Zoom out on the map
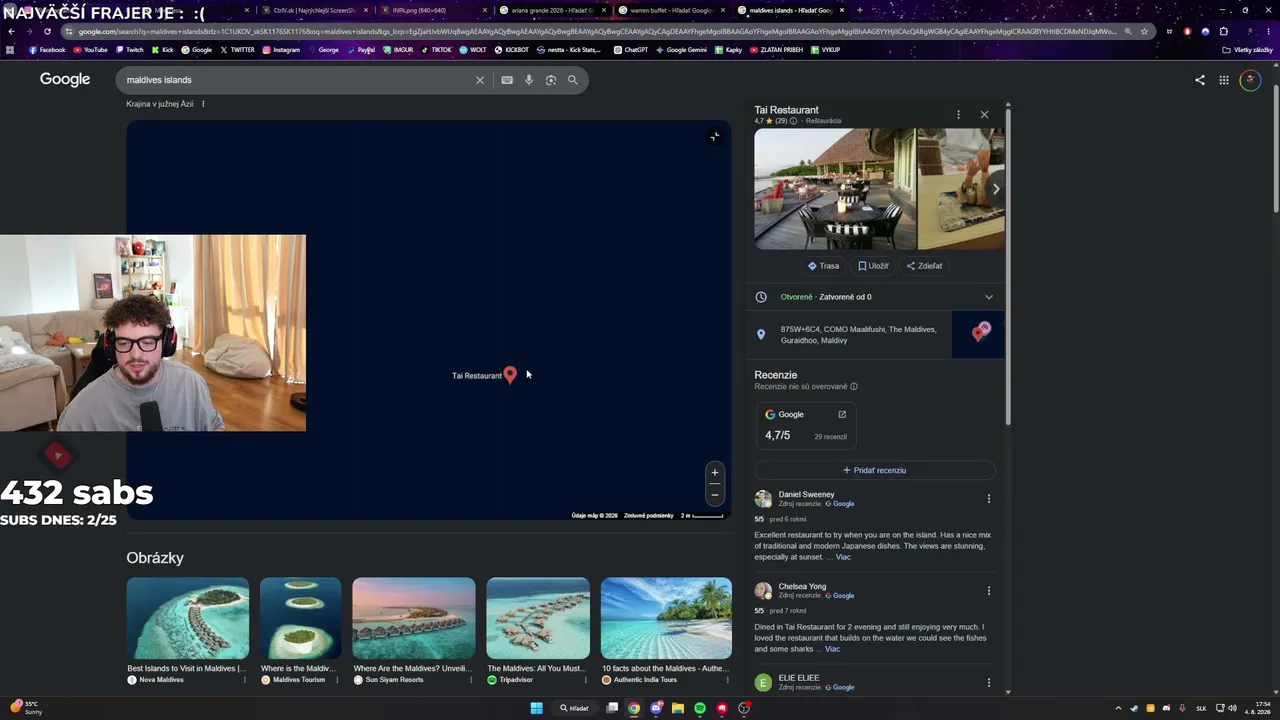 714,494
